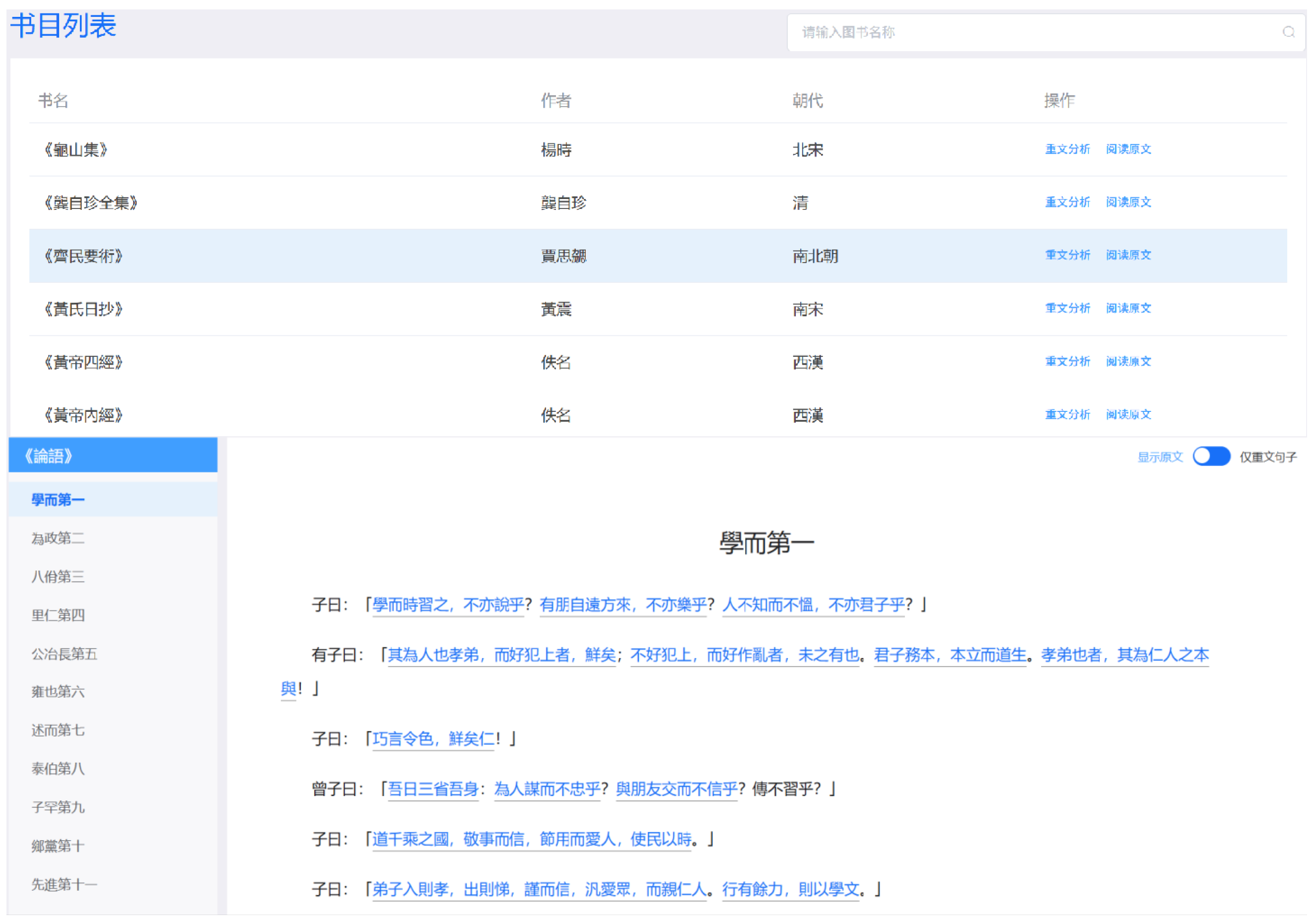Select chapter 為政第二 in sidebar
Image resolution: width=1316 pixels, height=924 pixels.
58,538
